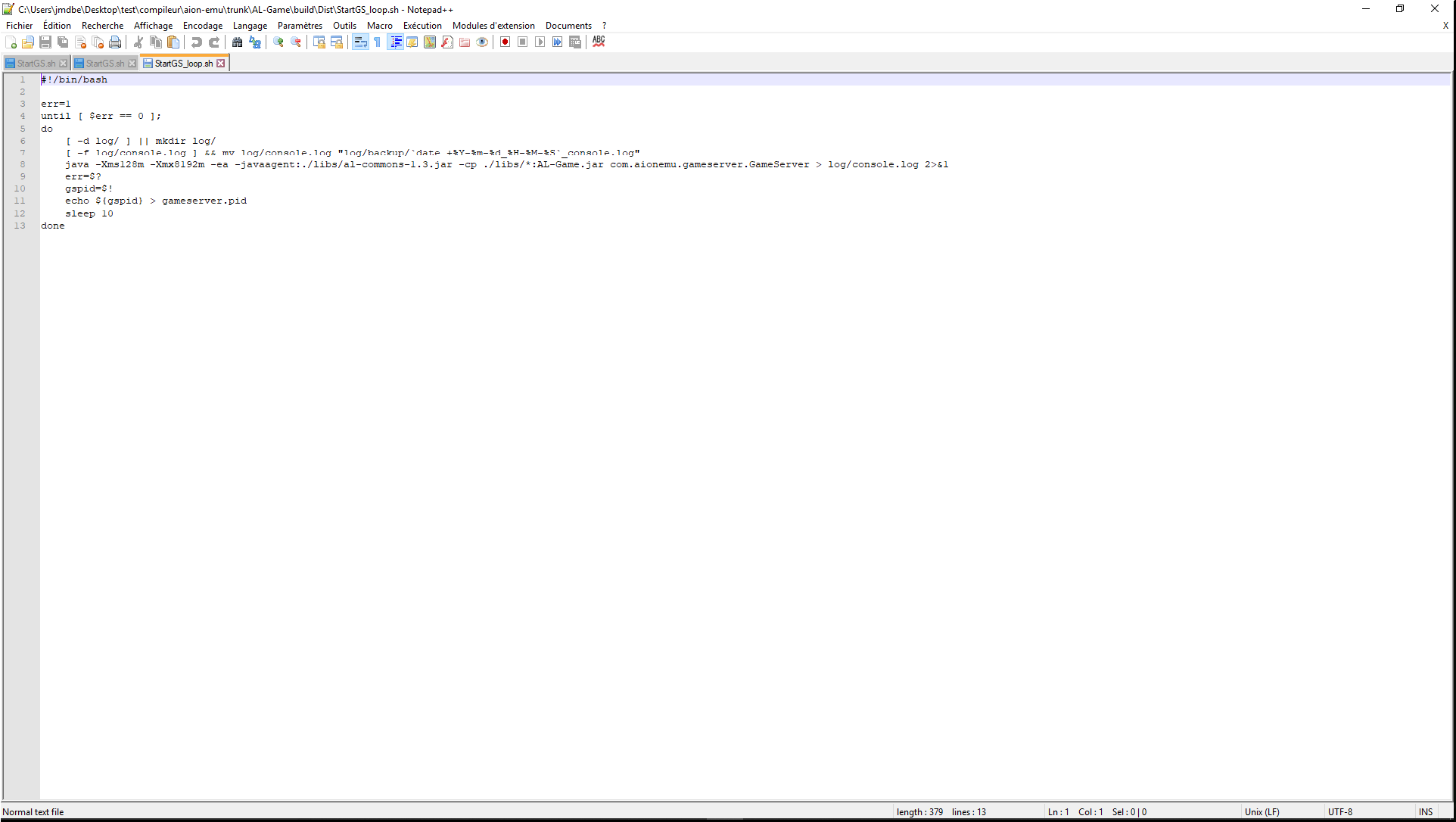
Task: Click UTF-8 encoding in the status bar
Action: click(x=1339, y=812)
